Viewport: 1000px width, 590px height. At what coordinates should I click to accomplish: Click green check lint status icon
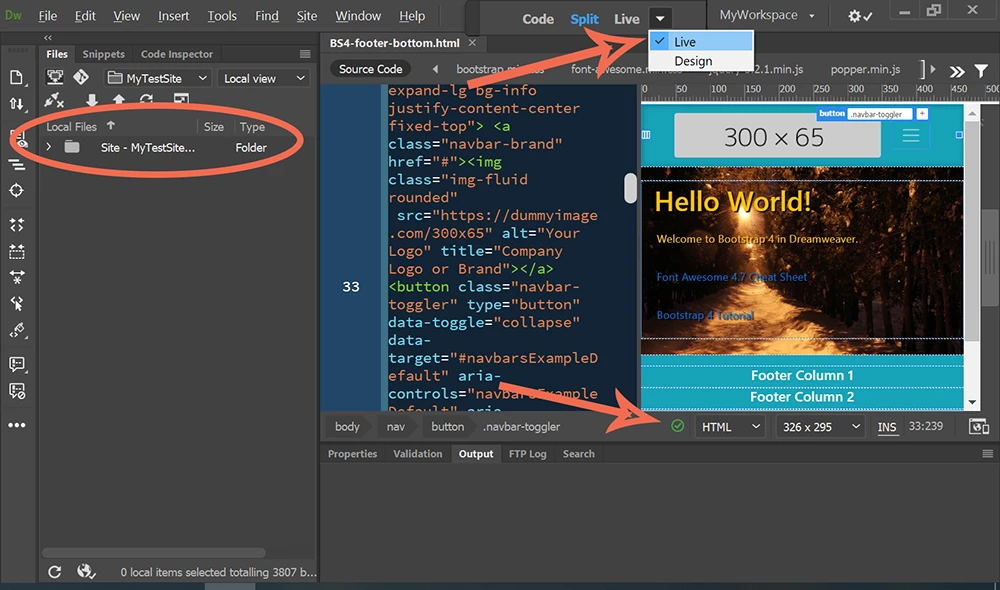(678, 425)
